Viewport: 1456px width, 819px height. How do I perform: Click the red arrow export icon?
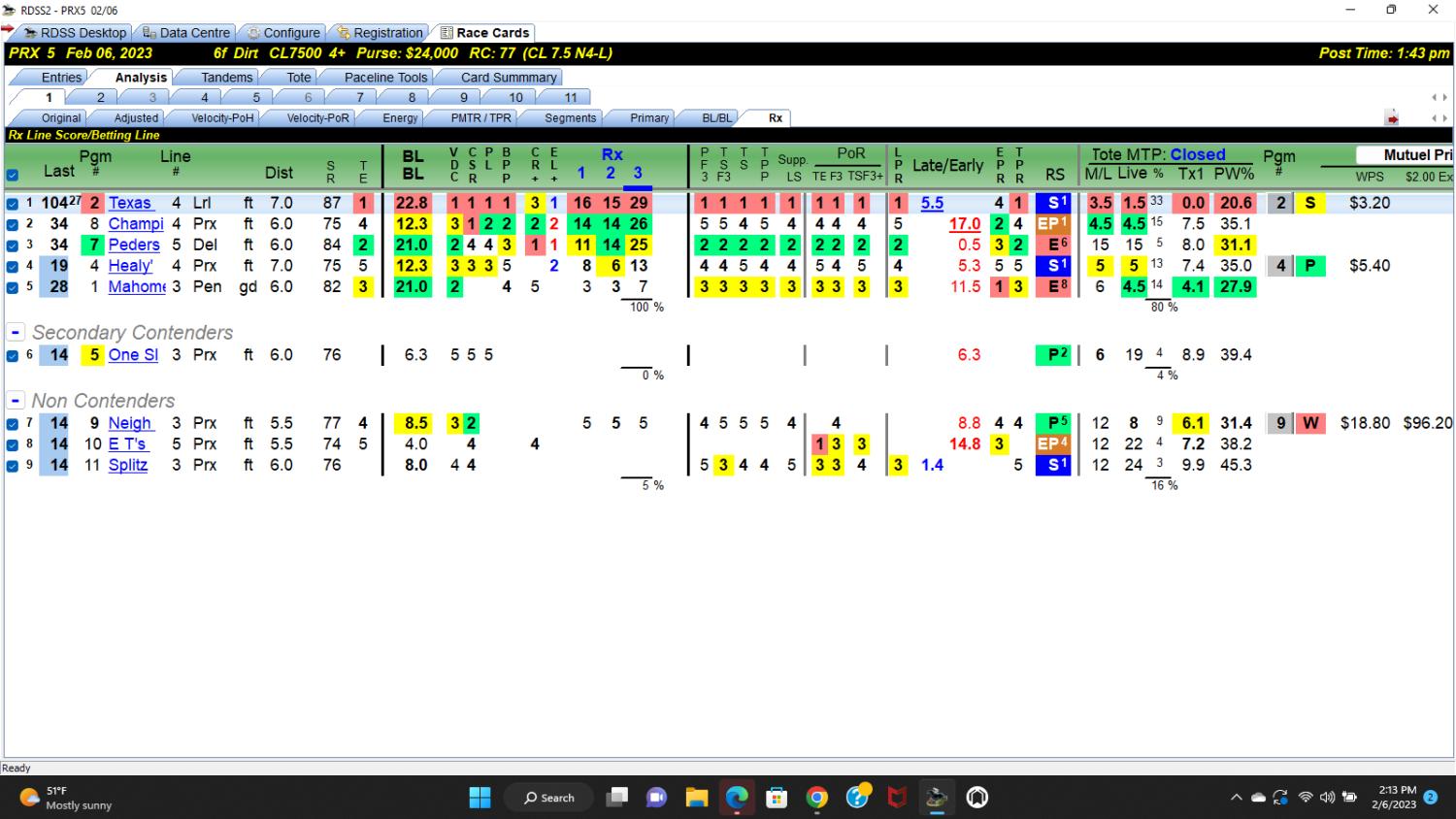tap(1392, 118)
